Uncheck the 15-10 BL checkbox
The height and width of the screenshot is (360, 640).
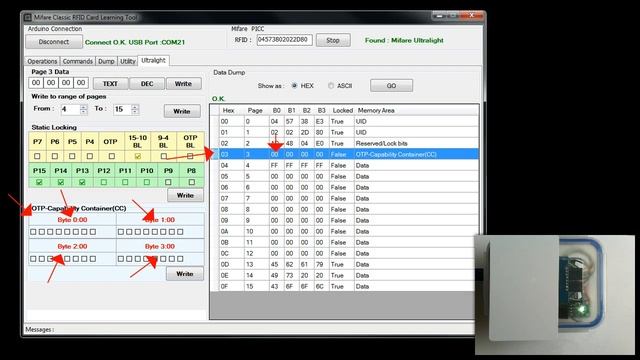pos(138,156)
